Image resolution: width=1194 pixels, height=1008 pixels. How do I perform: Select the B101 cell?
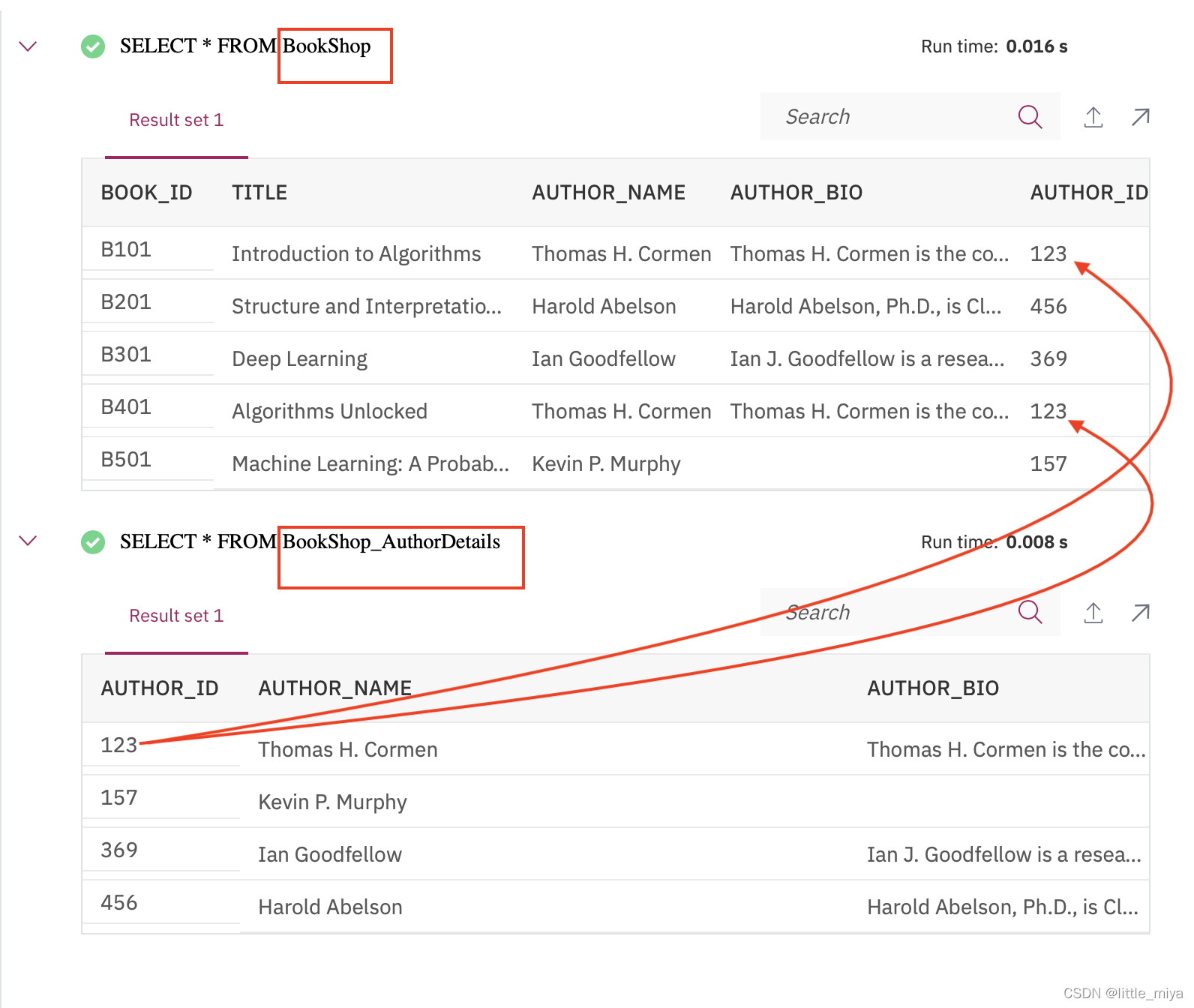(126, 249)
